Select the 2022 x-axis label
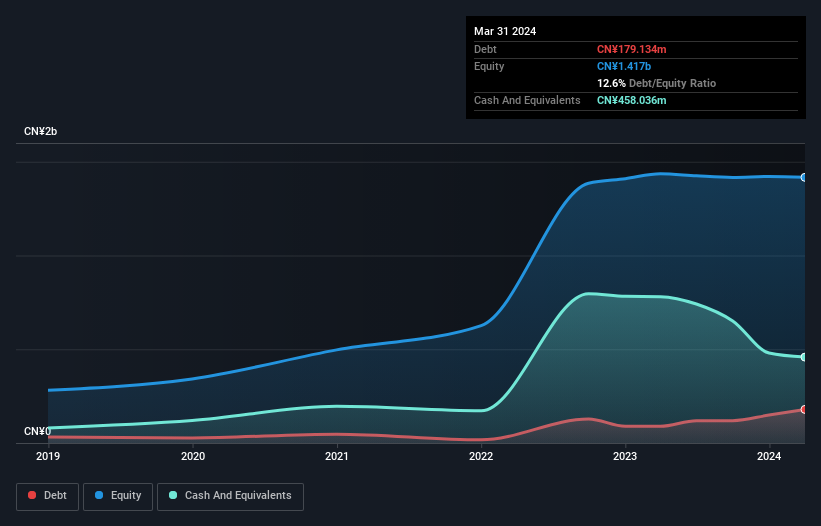This screenshot has width=821, height=526. 481,456
